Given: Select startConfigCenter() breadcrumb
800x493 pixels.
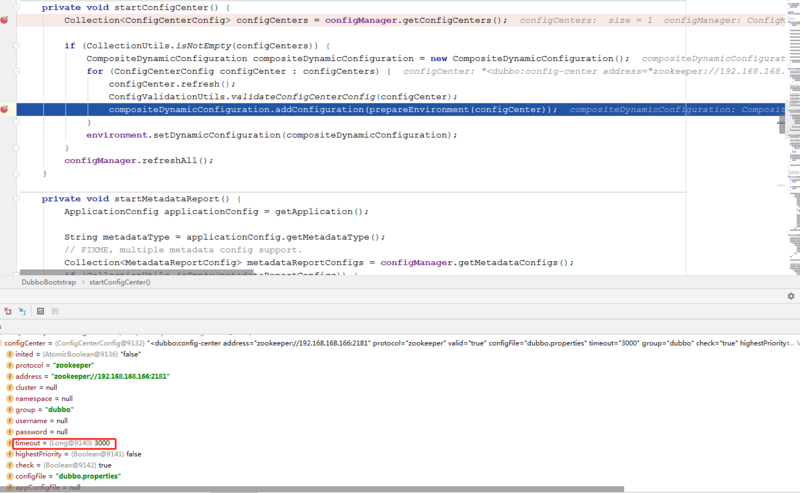Looking at the screenshot, I should point(120,282).
